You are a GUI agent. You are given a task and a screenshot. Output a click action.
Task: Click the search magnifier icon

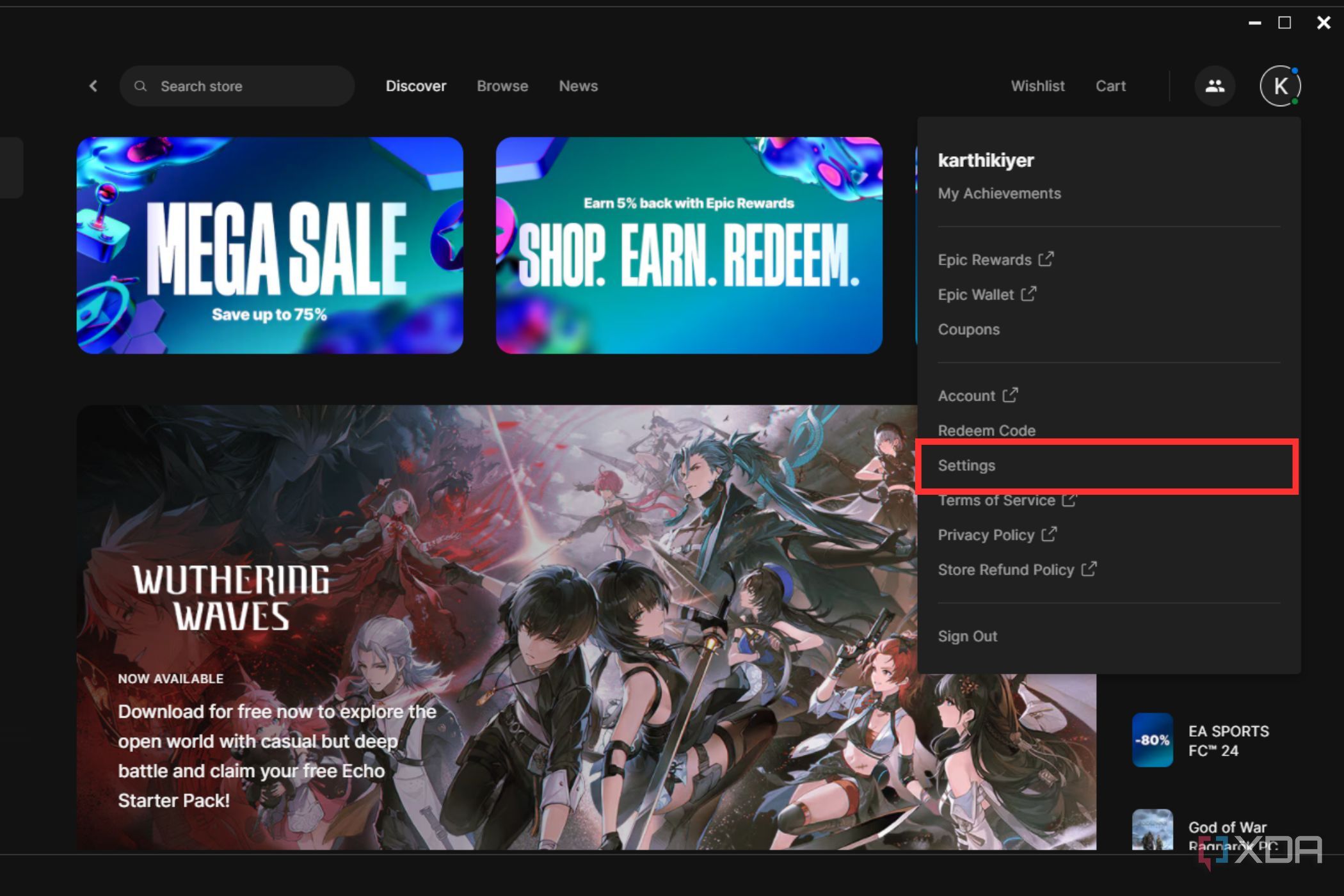tap(141, 86)
